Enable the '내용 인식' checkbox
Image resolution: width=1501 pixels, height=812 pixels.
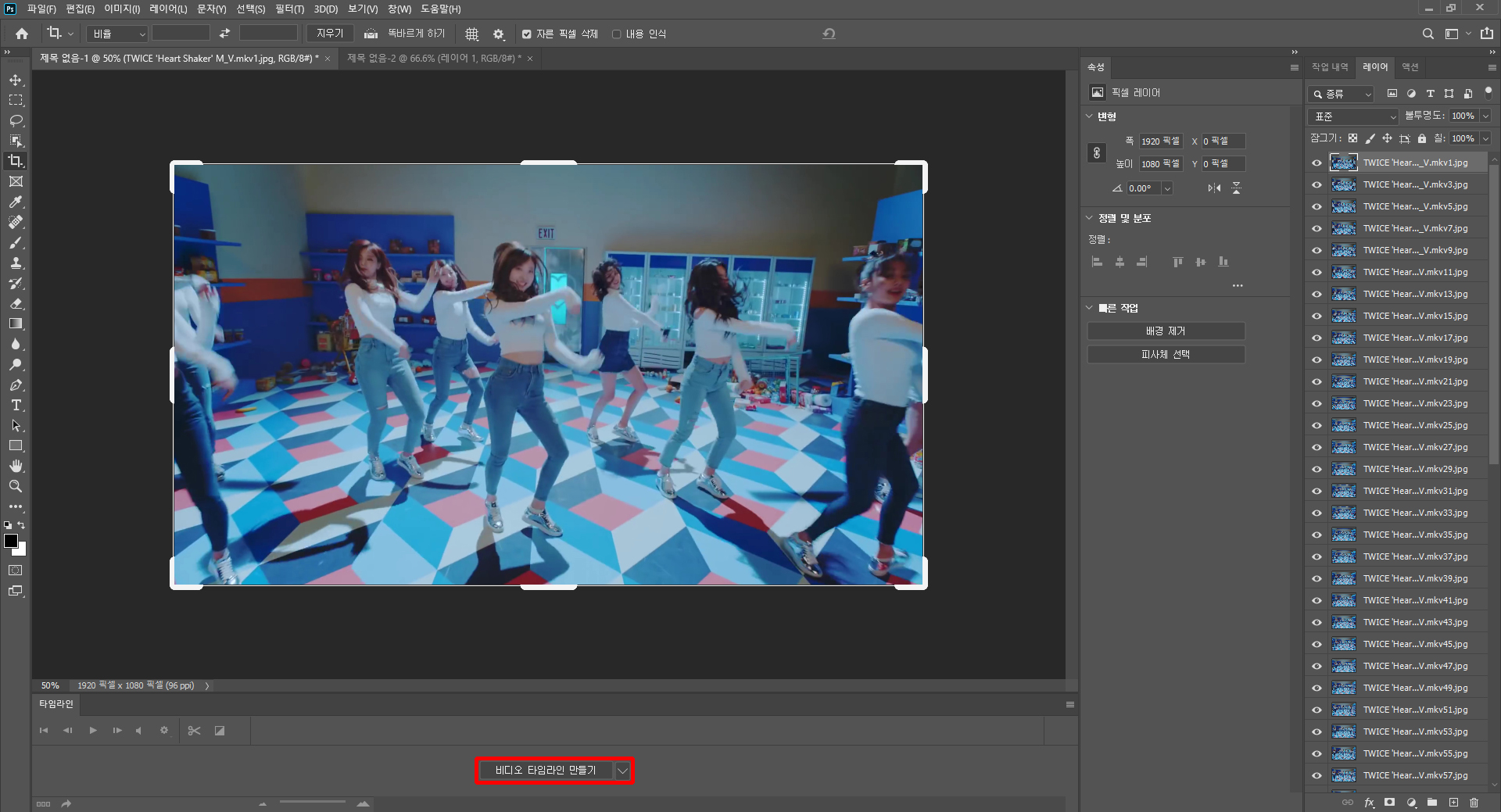click(616, 34)
